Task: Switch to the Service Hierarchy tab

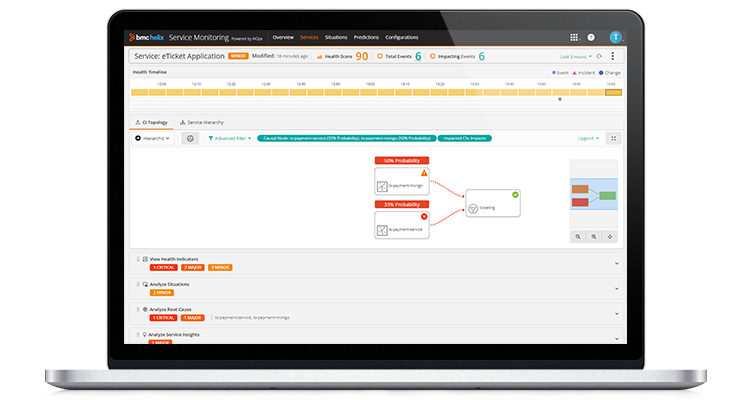Action: pos(202,122)
